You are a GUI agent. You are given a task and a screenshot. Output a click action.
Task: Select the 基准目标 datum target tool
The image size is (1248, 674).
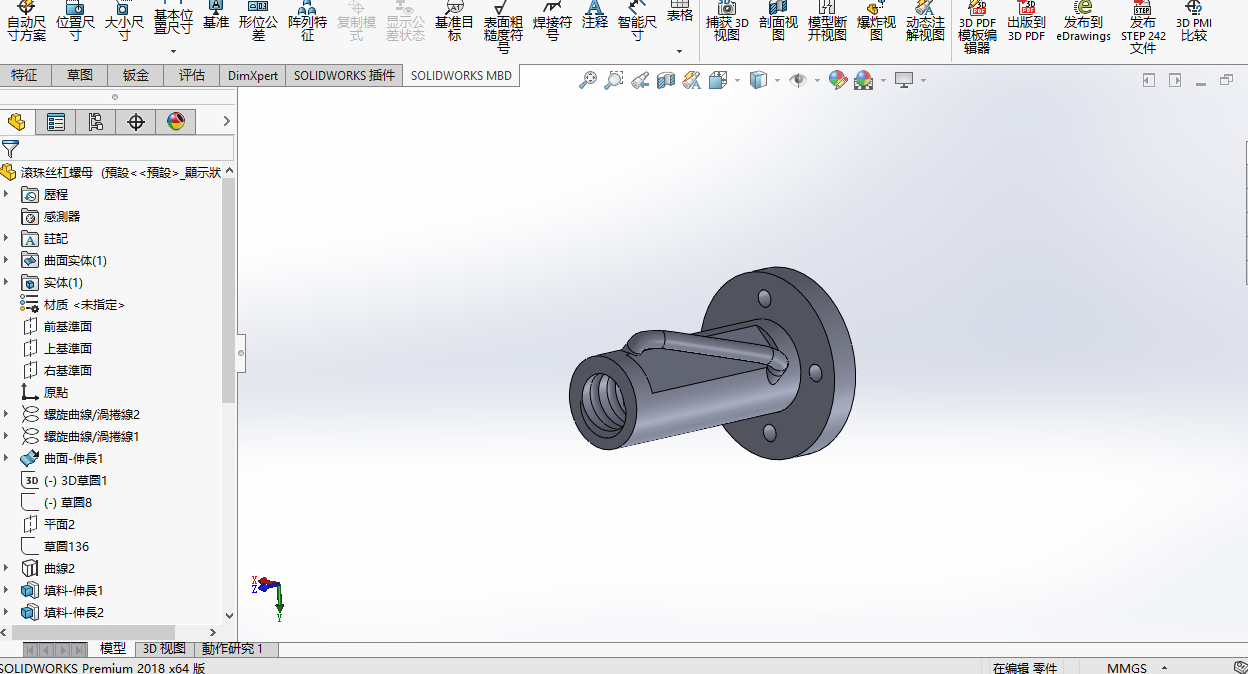click(454, 21)
